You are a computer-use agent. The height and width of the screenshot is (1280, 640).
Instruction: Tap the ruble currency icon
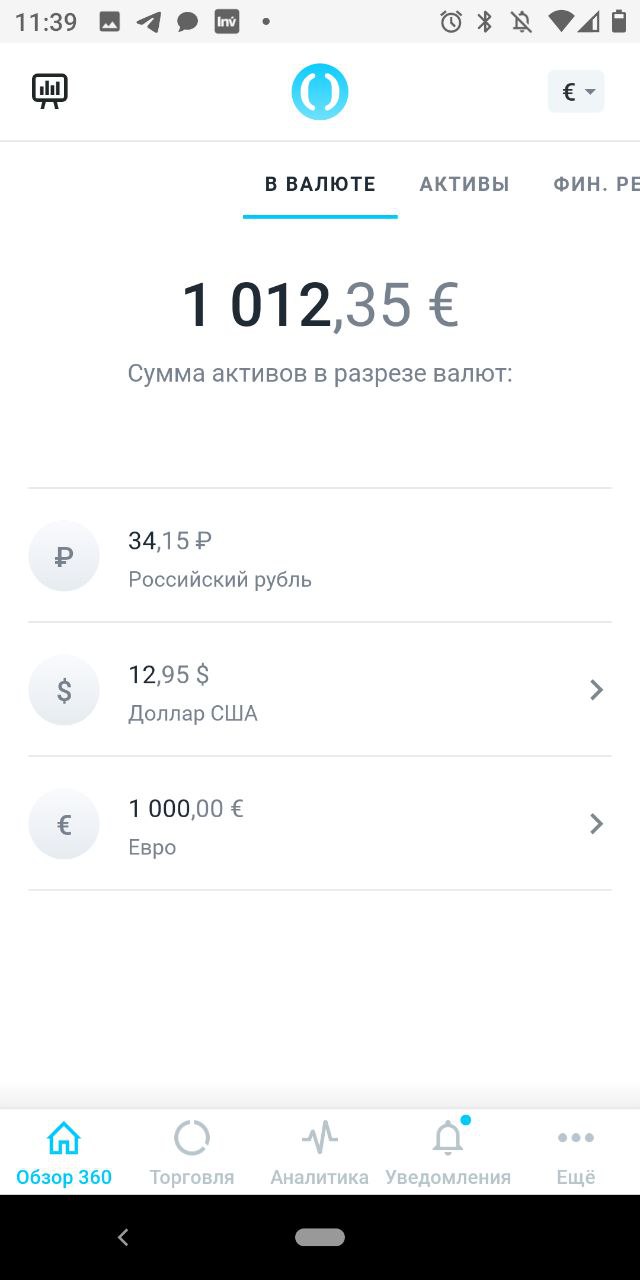tap(64, 556)
